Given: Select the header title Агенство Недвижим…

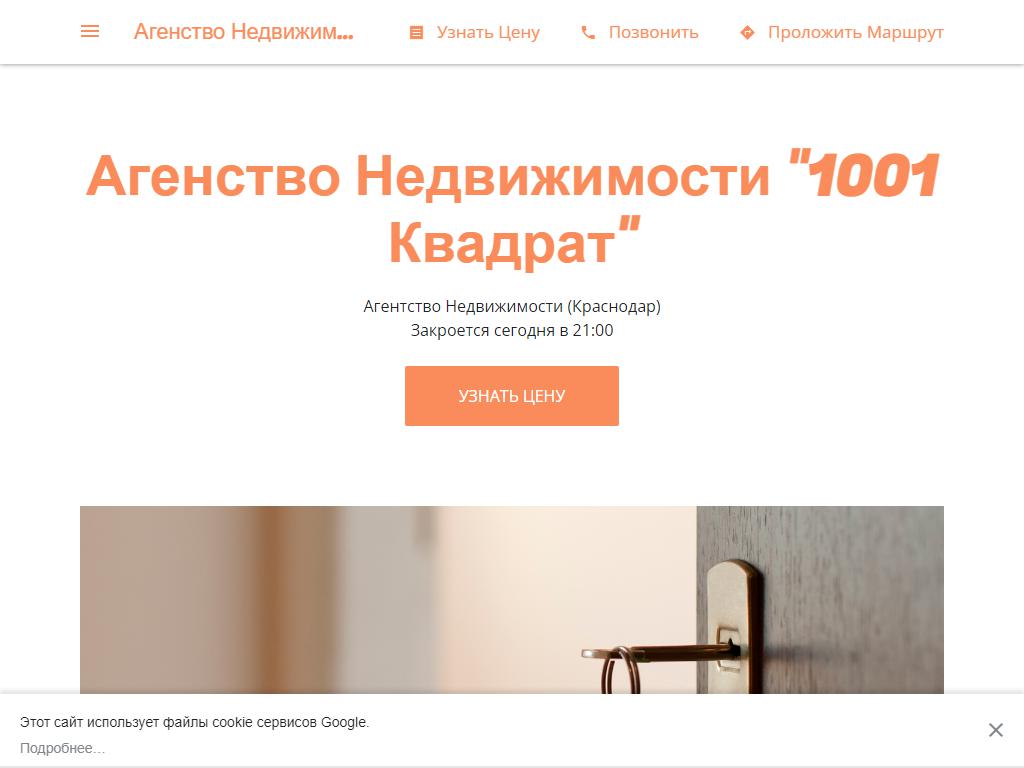Looking at the screenshot, I should 244,31.
